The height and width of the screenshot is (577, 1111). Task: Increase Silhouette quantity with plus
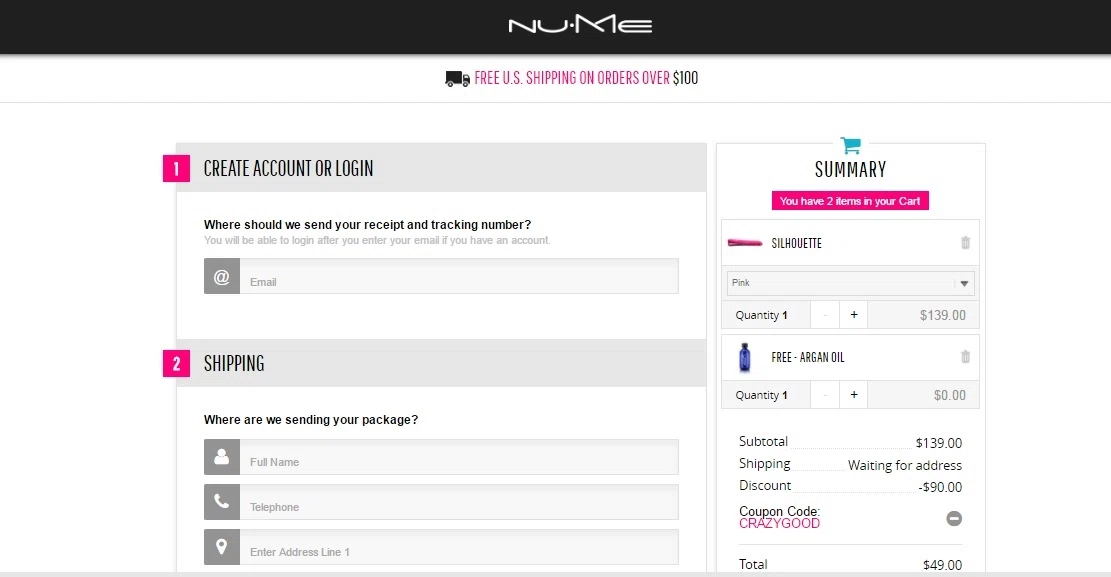pos(854,315)
